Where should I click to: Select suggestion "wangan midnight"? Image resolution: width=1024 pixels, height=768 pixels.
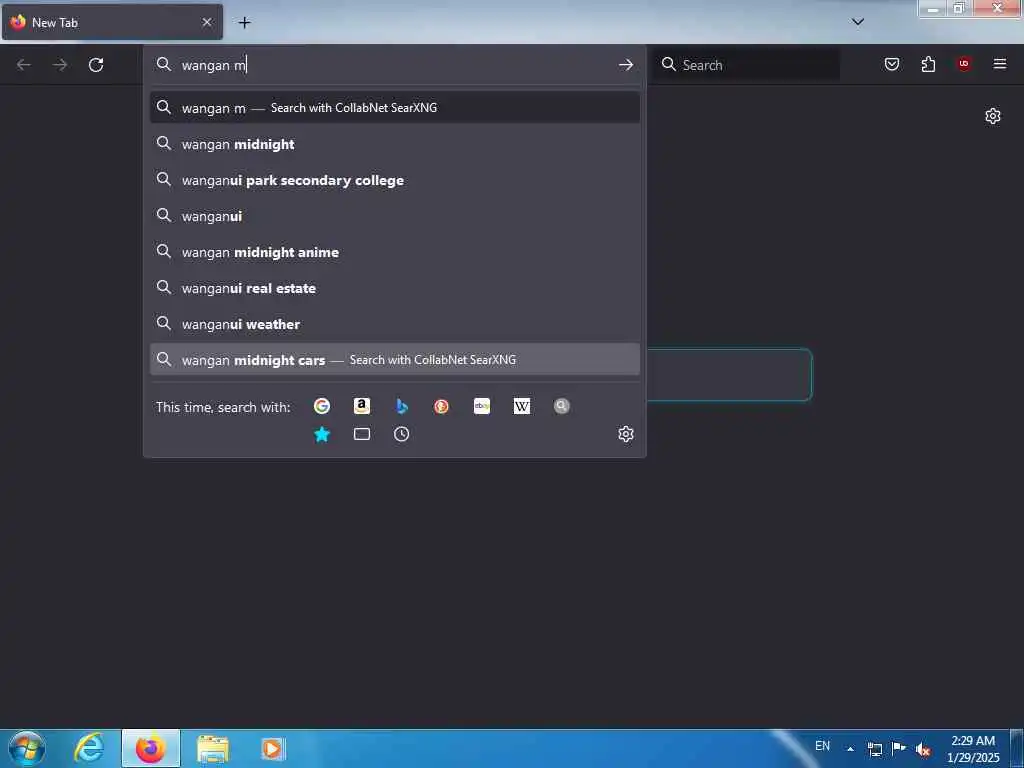point(394,144)
